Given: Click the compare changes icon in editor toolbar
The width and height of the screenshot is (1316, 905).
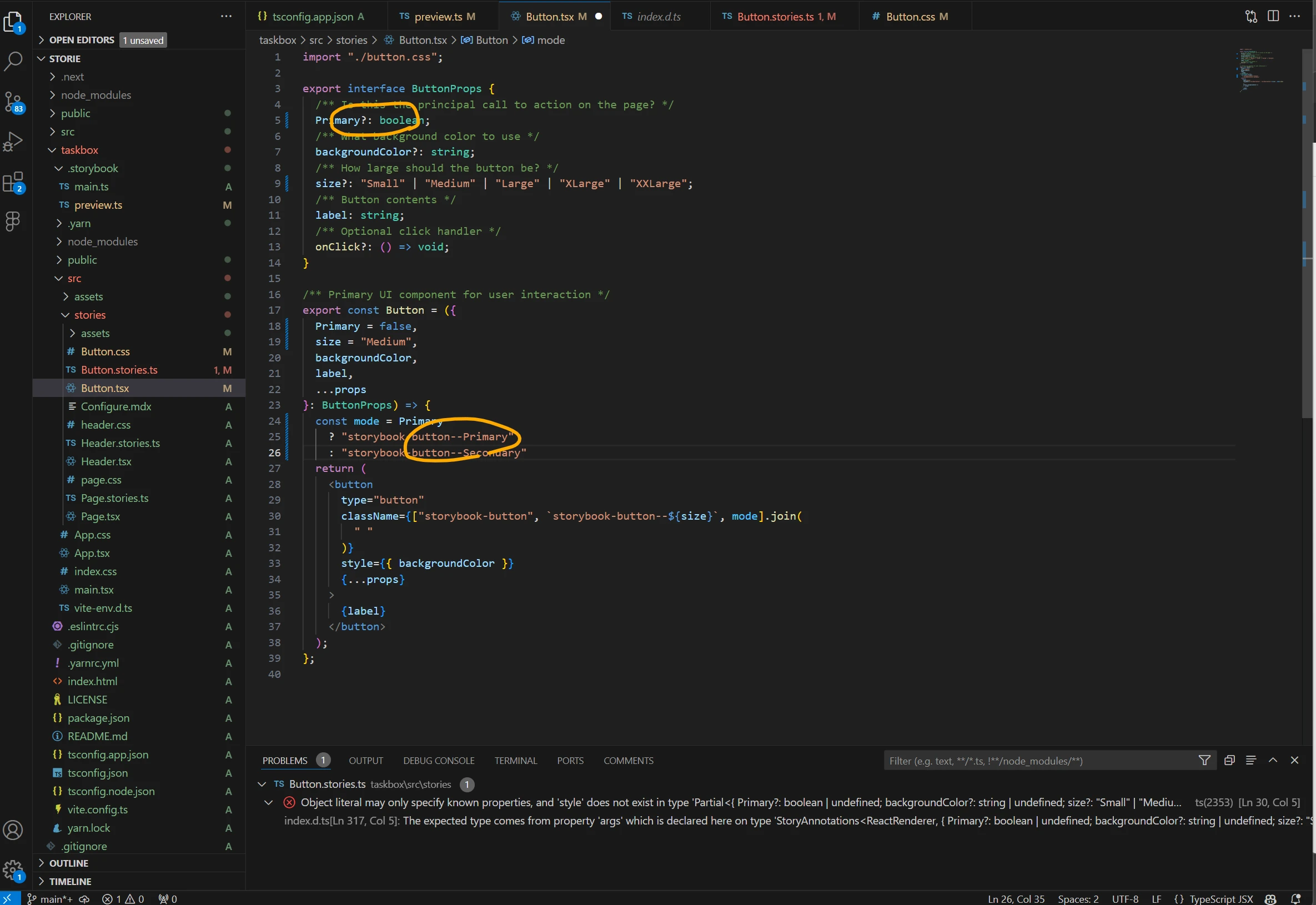Looking at the screenshot, I should click(1251, 17).
